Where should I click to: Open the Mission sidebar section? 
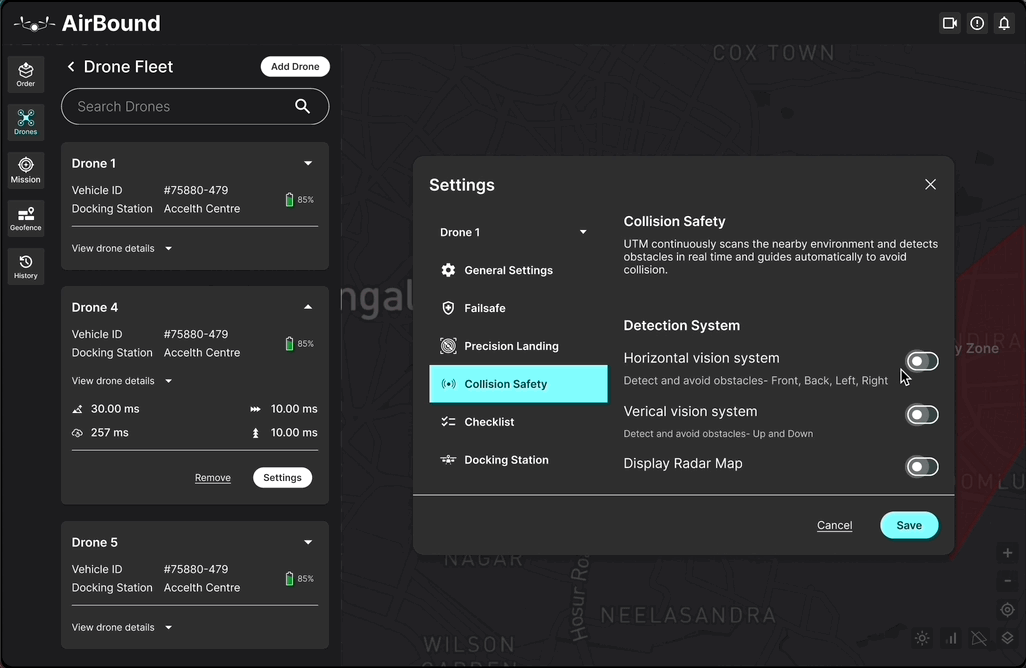(x=26, y=170)
